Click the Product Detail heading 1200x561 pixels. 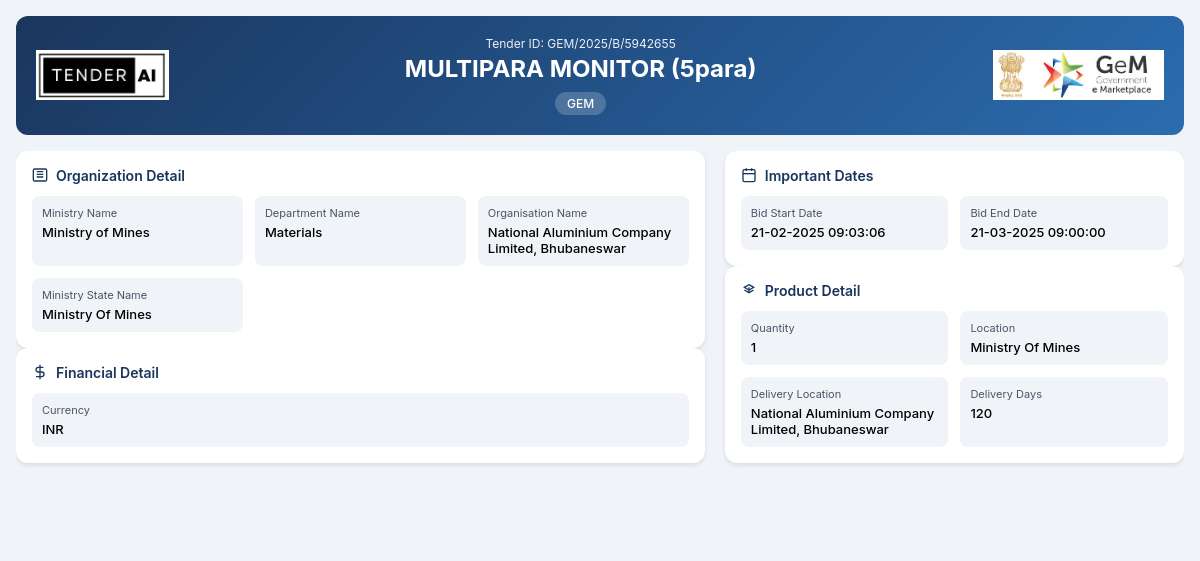click(x=812, y=291)
